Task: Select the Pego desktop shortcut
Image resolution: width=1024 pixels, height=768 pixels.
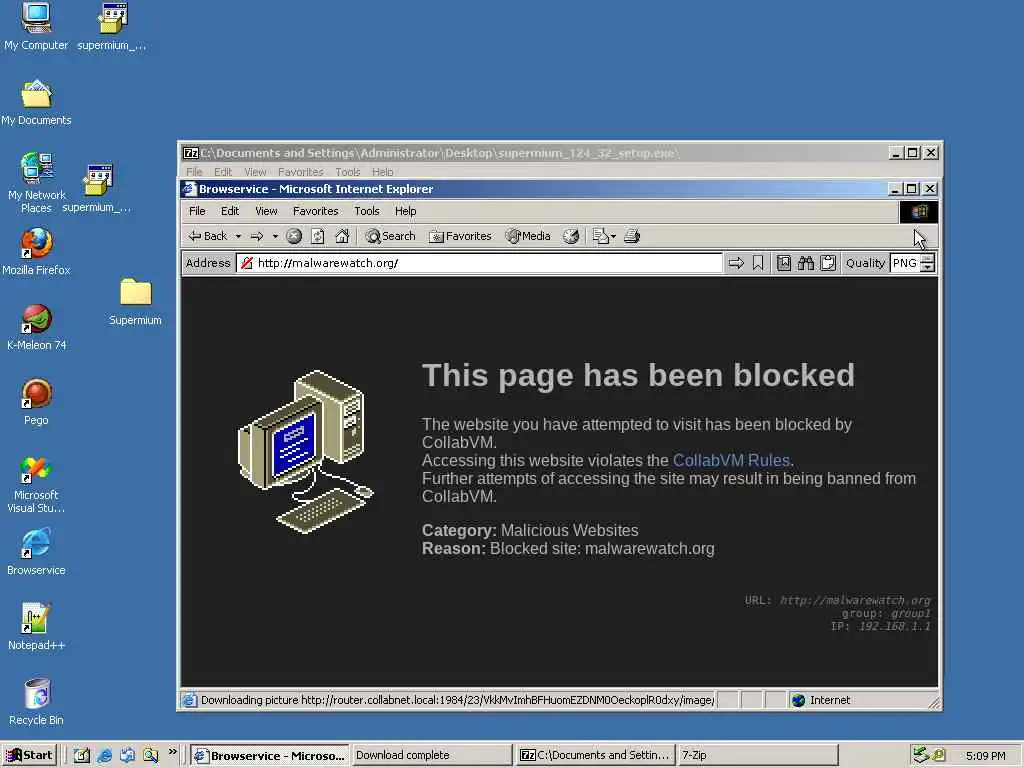Action: click(x=36, y=402)
